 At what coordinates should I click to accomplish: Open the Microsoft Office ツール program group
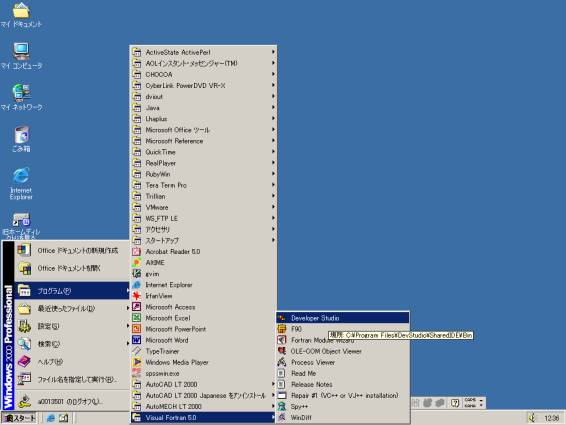click(203, 130)
